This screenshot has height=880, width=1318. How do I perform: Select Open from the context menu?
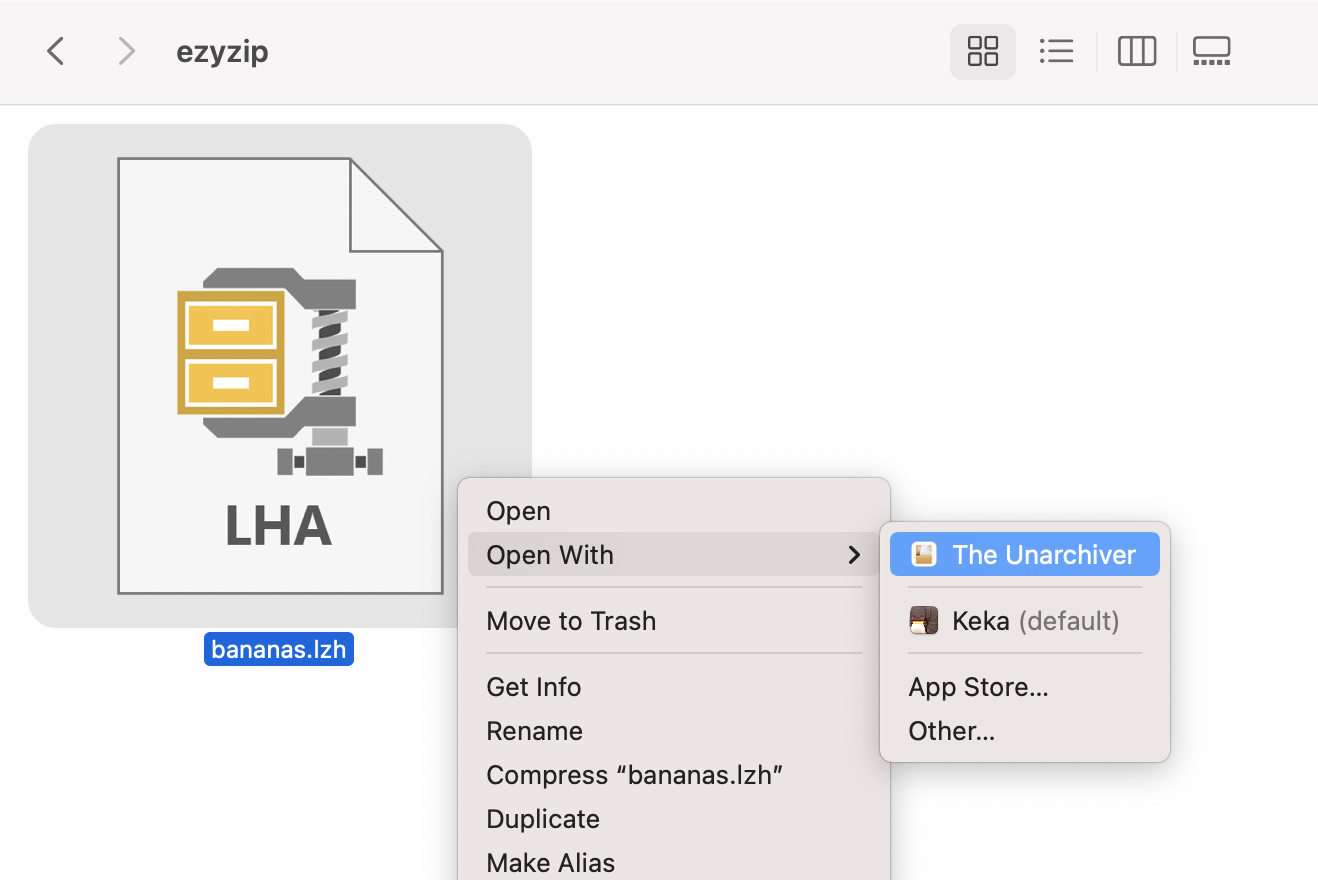tap(518, 511)
